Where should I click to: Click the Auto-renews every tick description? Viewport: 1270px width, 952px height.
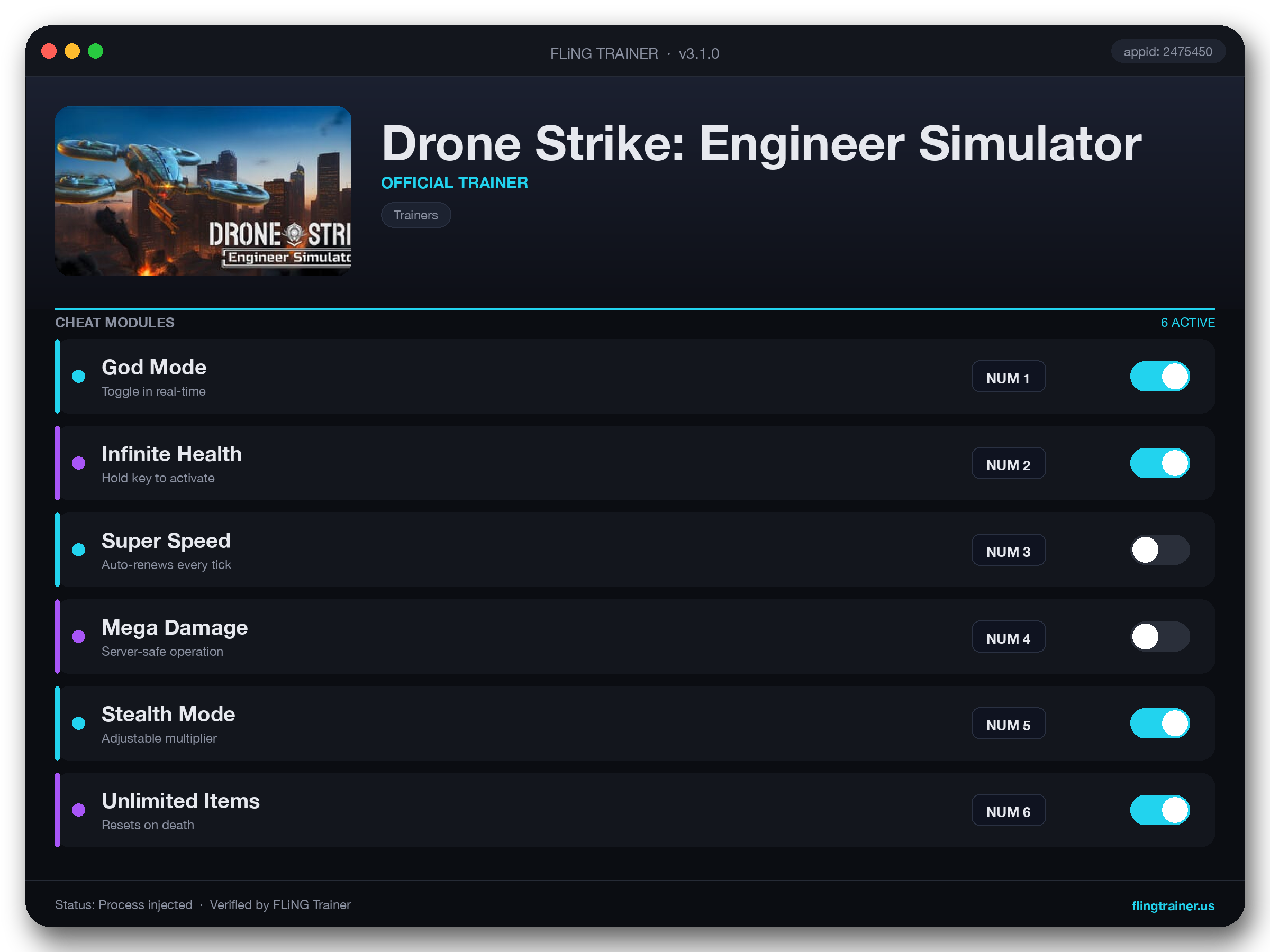(166, 565)
